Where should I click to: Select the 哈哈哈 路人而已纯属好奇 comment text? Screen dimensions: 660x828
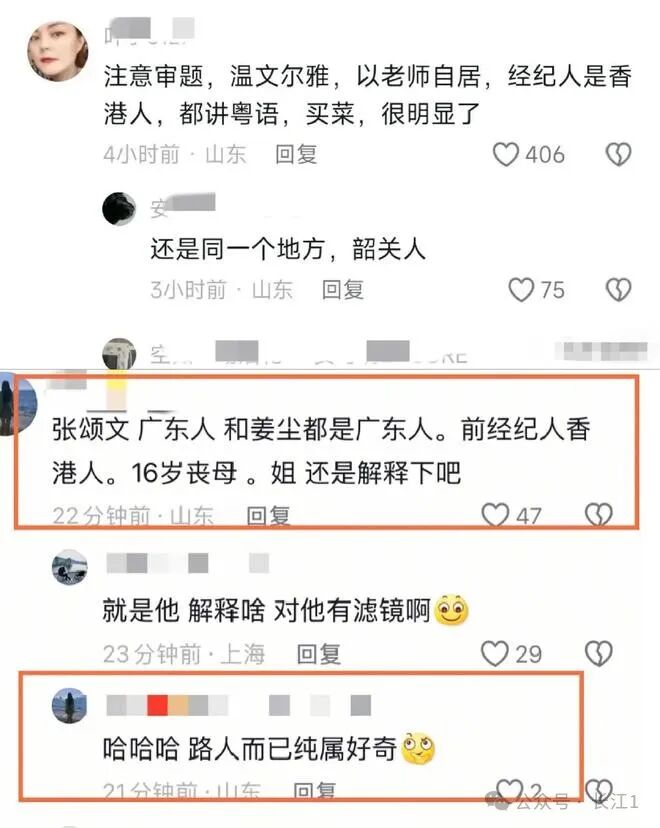pos(250,749)
